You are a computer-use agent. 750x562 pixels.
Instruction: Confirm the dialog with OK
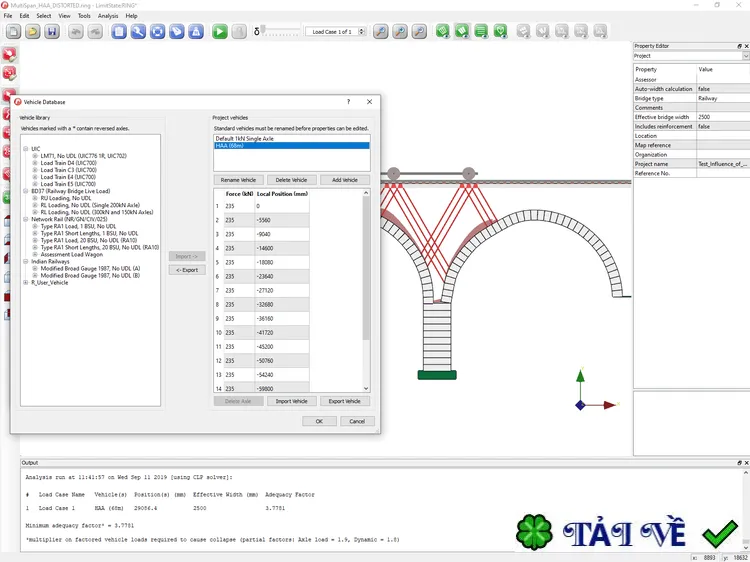319,421
